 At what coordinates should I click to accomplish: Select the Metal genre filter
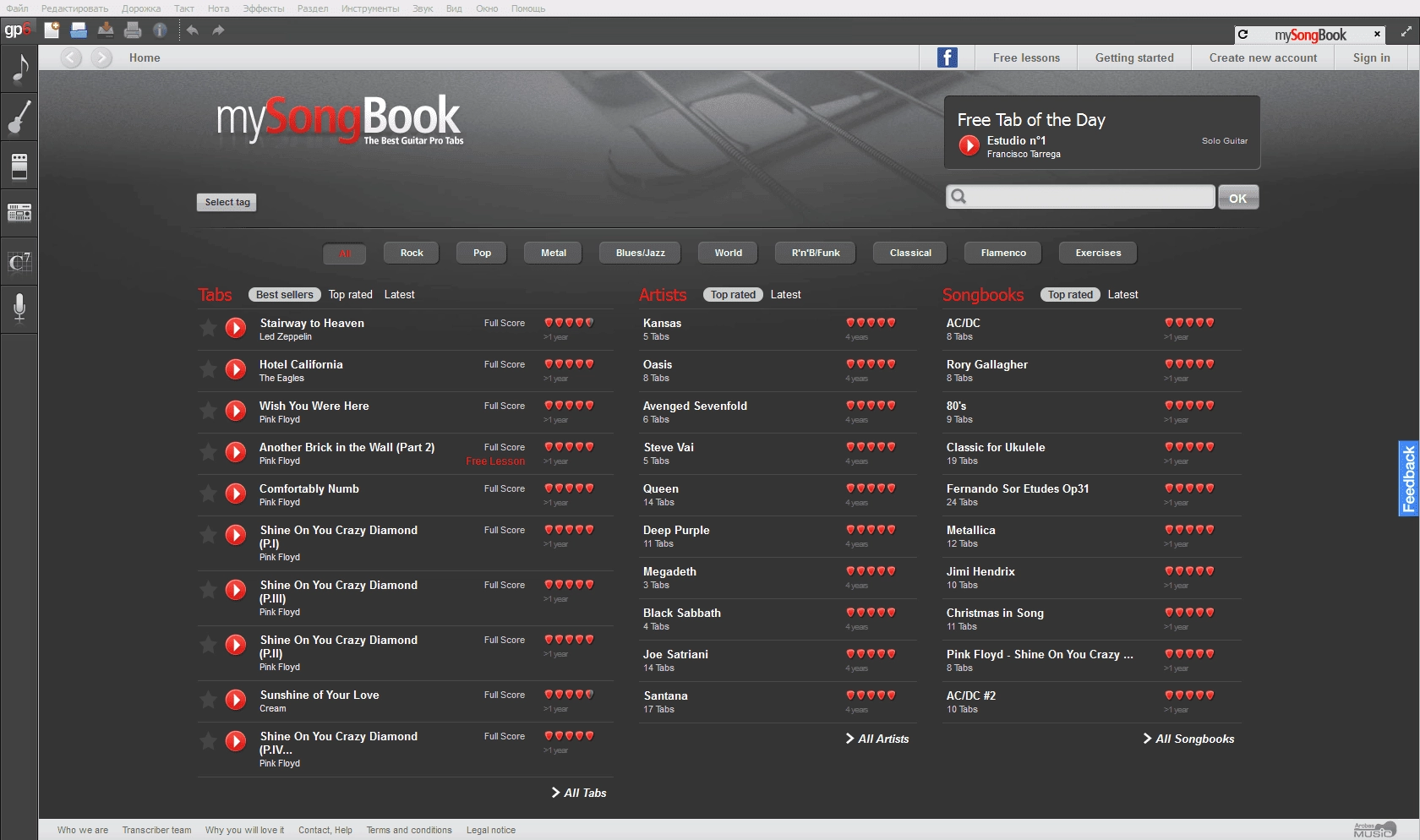(554, 253)
